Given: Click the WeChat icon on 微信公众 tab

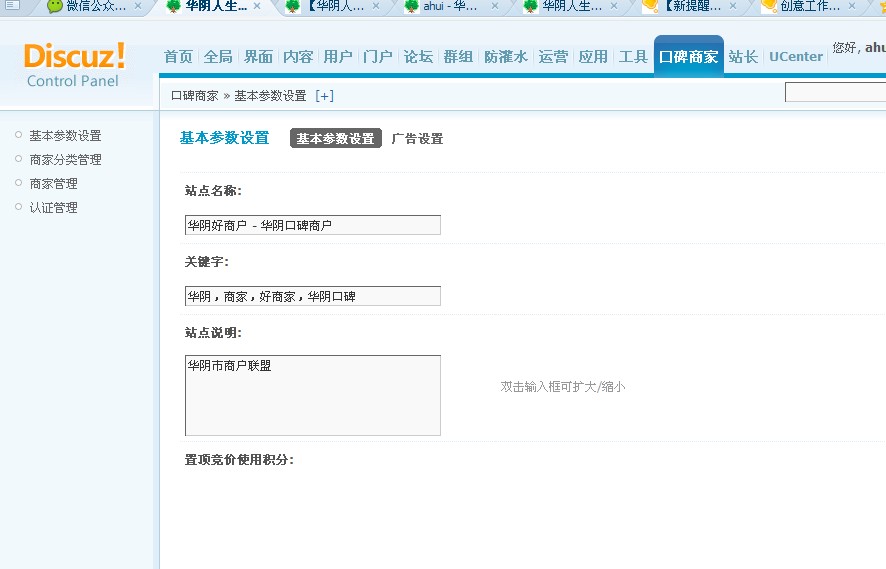Looking at the screenshot, I should 54,6.
